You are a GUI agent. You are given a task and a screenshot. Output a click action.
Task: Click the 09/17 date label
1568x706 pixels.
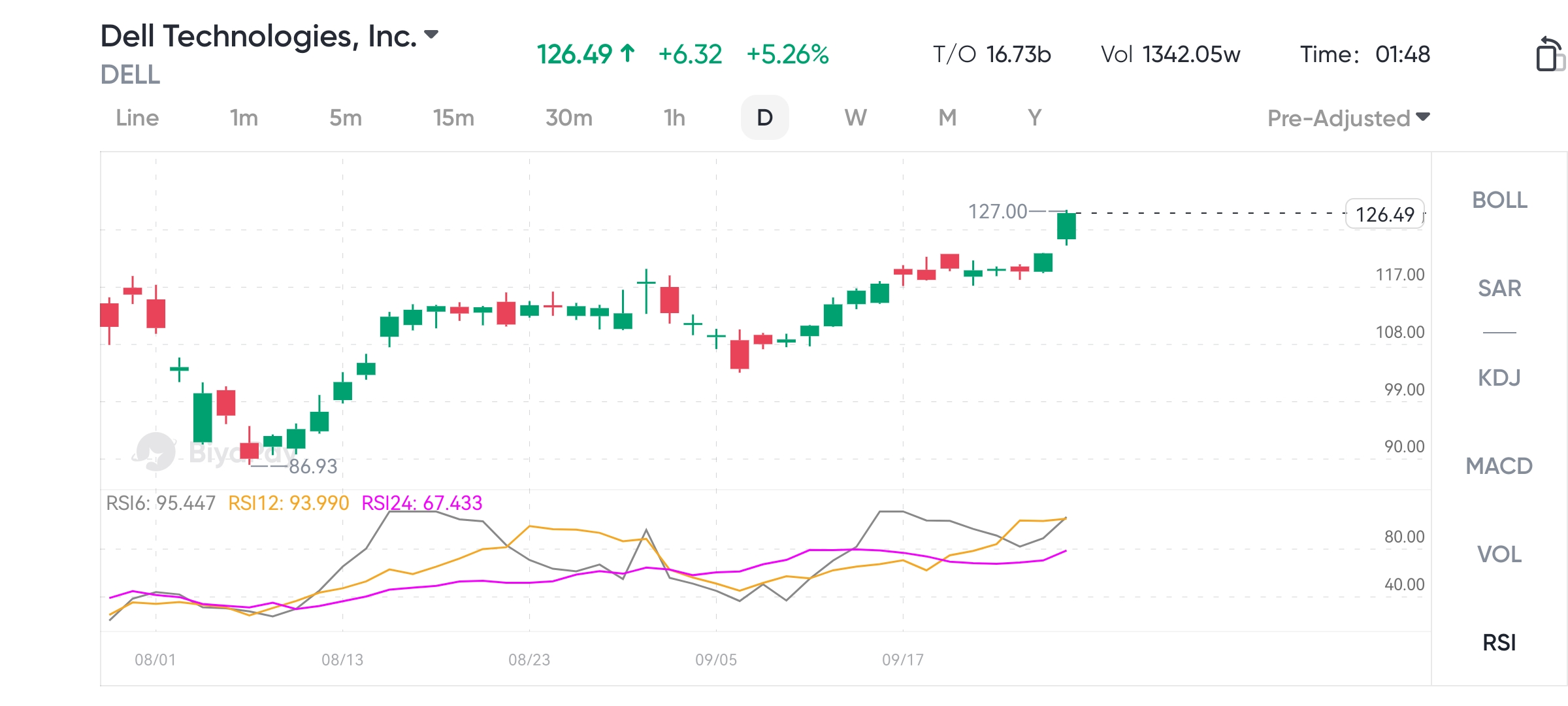pos(903,660)
